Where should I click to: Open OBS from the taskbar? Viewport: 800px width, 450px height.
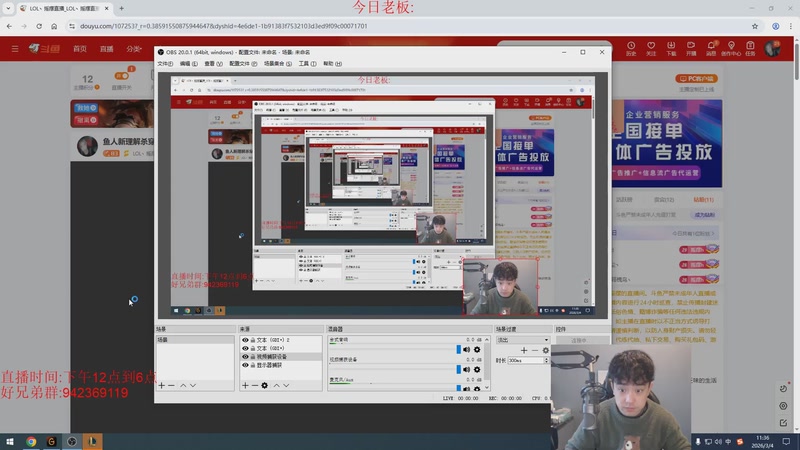(71, 441)
